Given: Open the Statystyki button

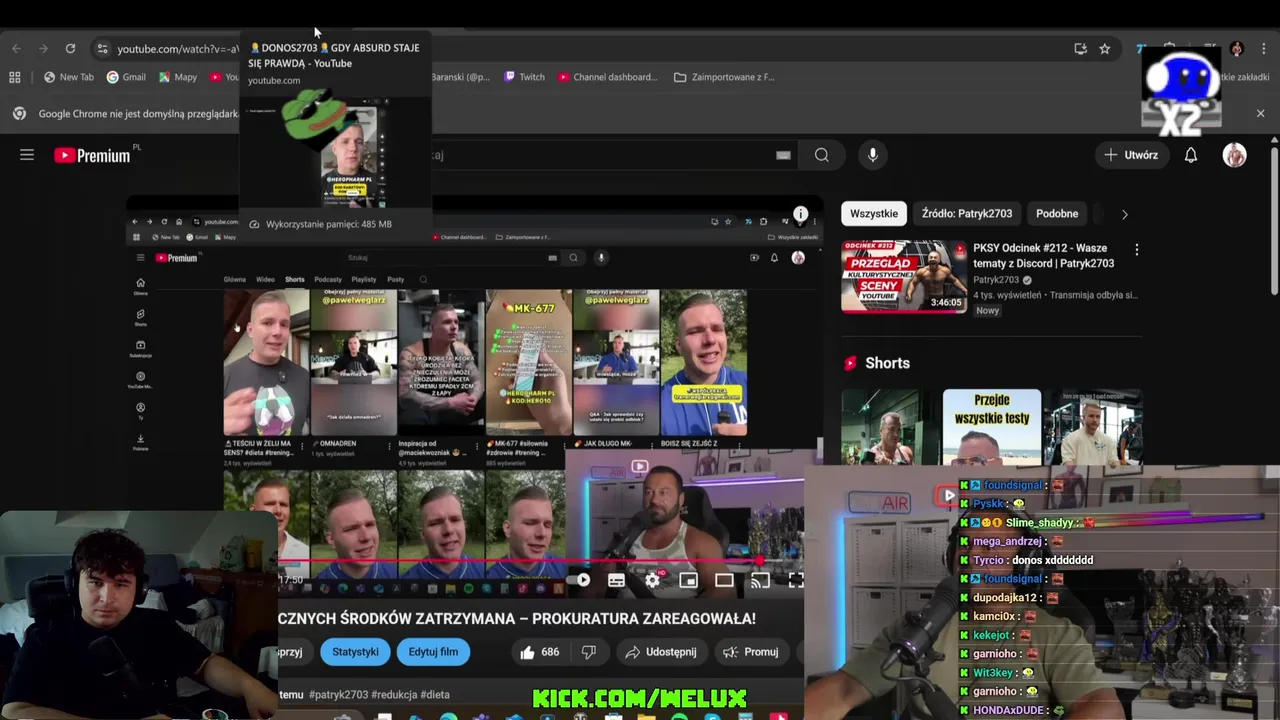Looking at the screenshot, I should 355,652.
